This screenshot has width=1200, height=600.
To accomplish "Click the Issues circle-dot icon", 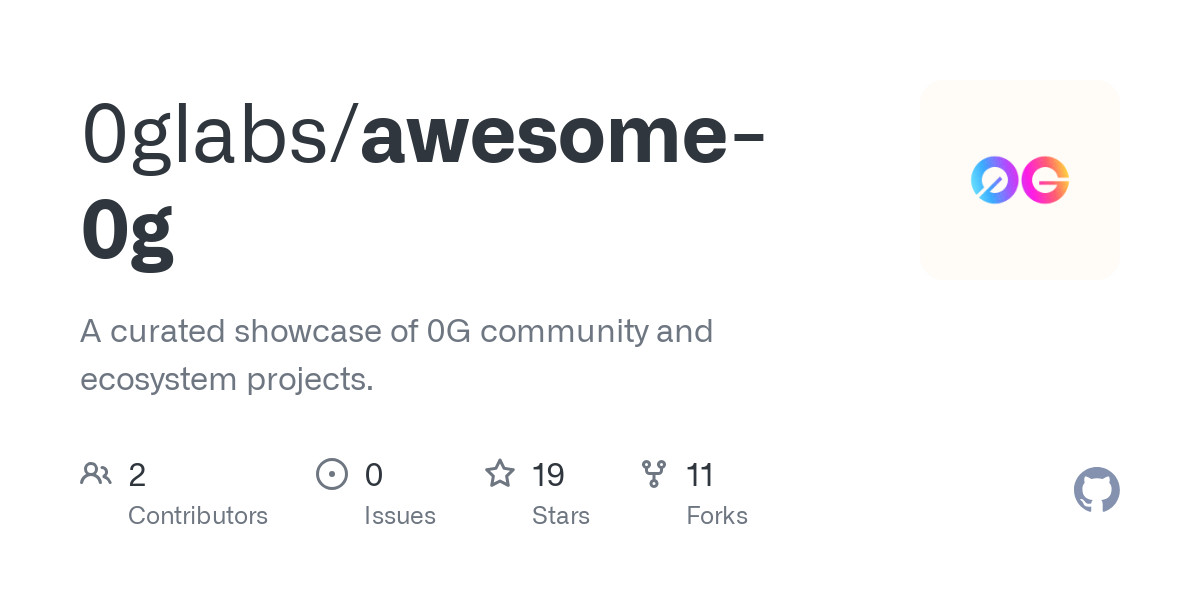I will coord(332,473).
